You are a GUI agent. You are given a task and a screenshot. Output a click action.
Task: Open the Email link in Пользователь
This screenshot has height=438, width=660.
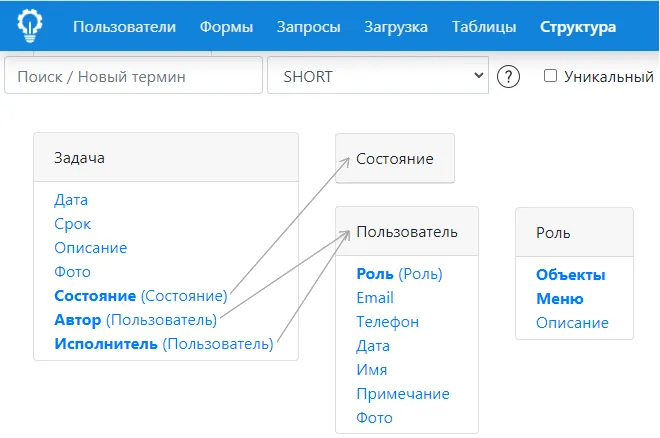pos(375,298)
